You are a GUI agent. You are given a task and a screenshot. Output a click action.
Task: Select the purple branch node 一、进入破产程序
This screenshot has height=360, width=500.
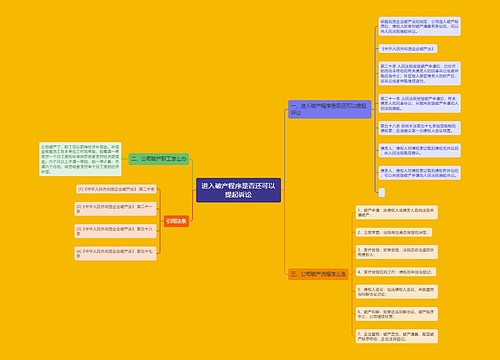pyautogui.click(x=329, y=109)
